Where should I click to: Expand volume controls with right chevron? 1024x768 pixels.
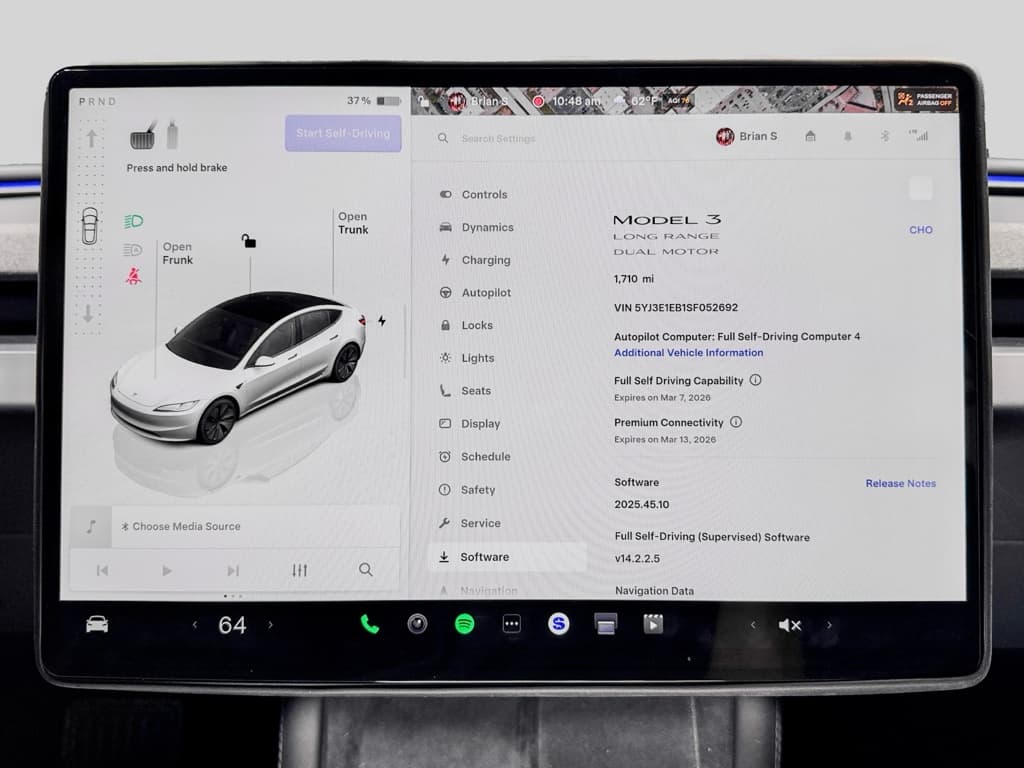click(829, 624)
